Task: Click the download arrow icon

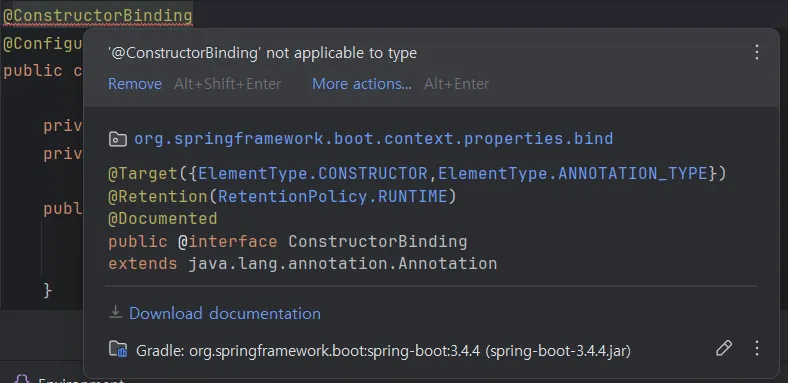Action: click(116, 313)
